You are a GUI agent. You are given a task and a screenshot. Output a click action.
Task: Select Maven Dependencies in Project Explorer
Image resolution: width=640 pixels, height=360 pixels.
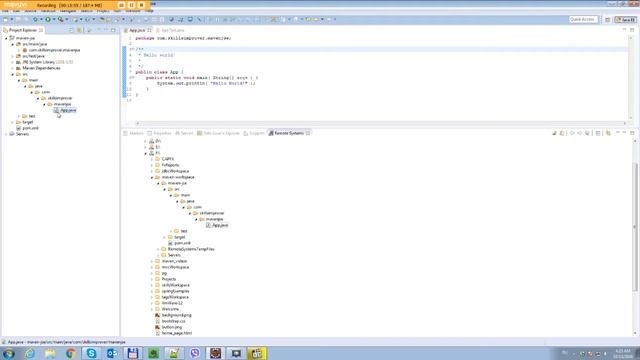coord(41,68)
